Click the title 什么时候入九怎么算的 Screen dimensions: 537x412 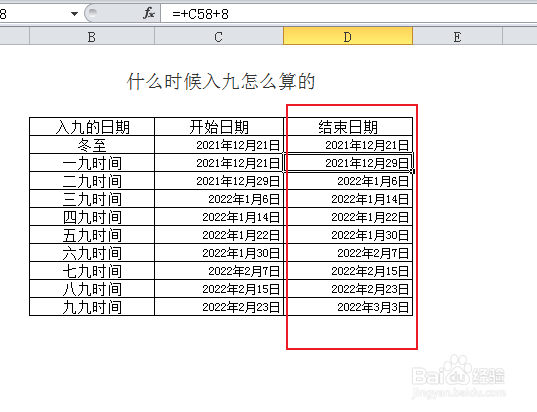pos(221,82)
